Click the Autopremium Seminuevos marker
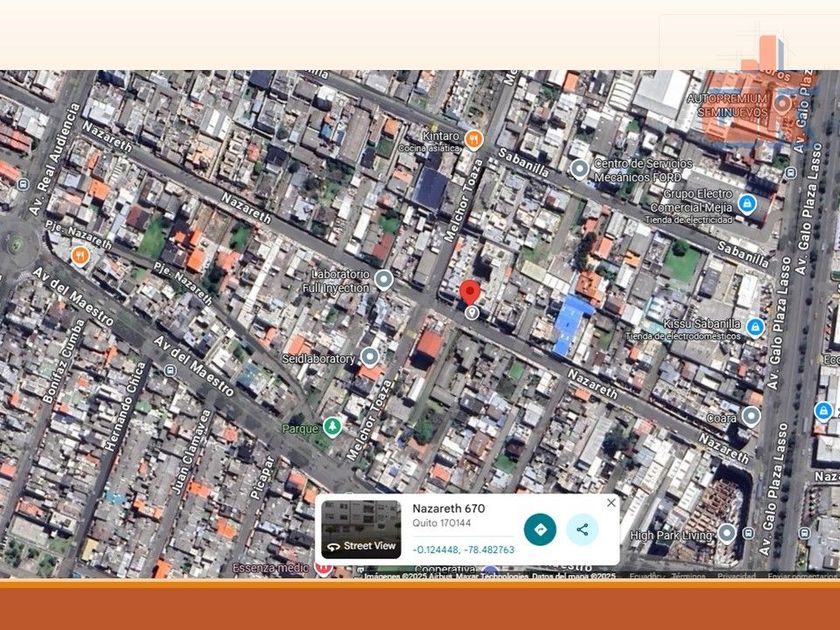This screenshot has width=840, height=630. (783, 104)
